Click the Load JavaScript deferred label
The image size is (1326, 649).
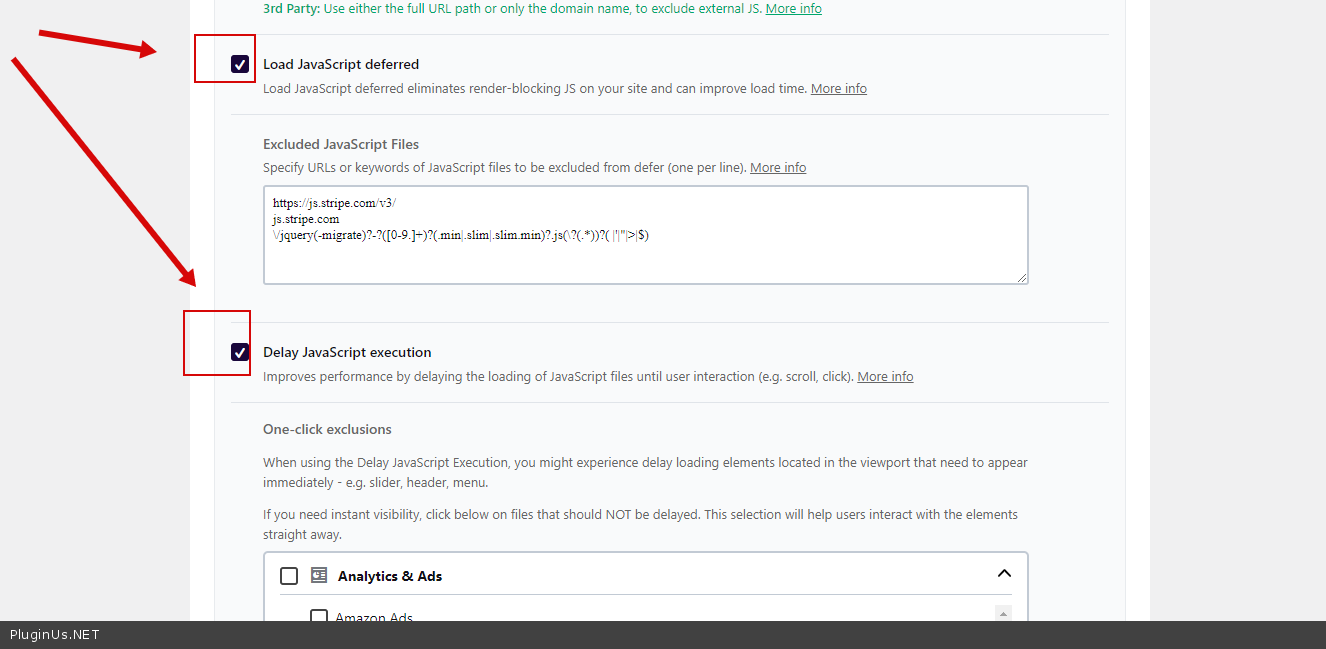[x=341, y=64]
